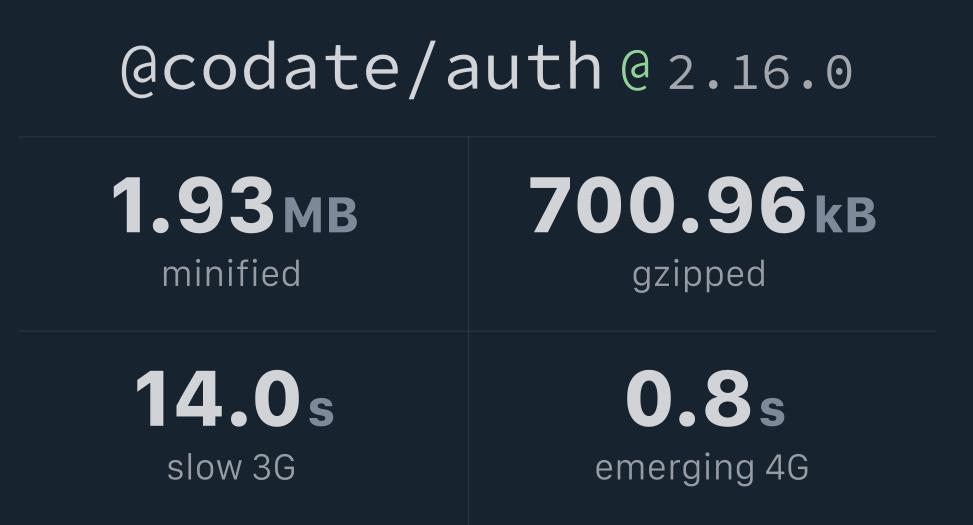Click the kB unit beside 700.96

pyautogui.click(x=845, y=215)
